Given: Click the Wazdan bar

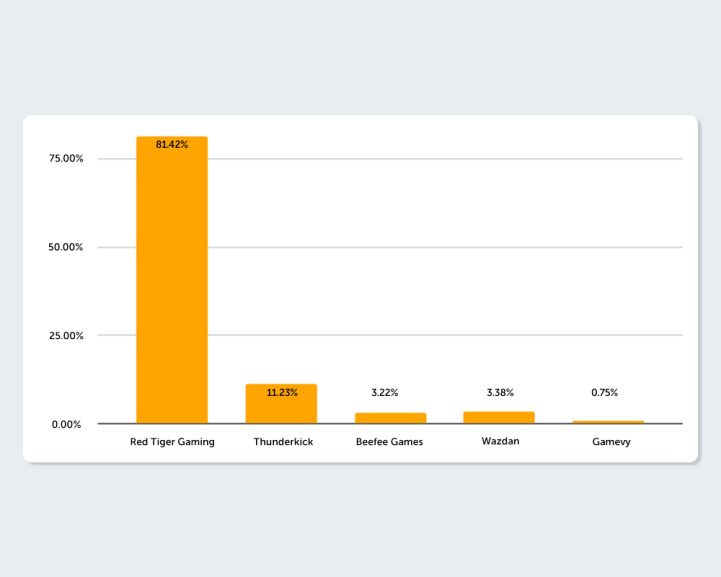Looking at the screenshot, I should point(499,417).
